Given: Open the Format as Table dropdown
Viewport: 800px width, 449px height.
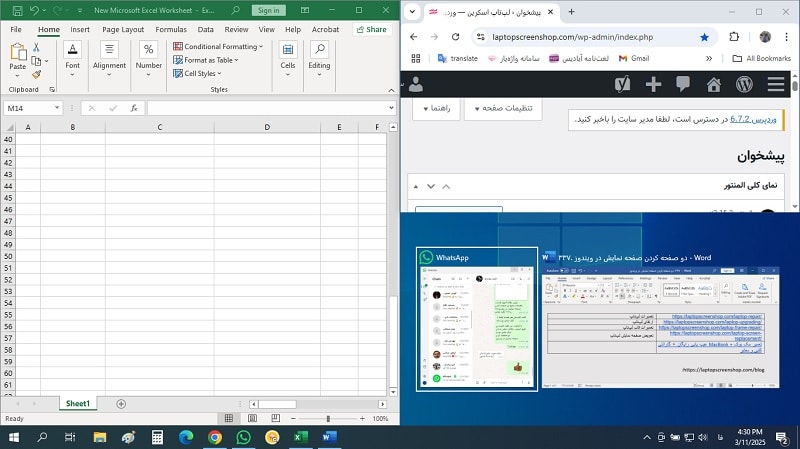Looking at the screenshot, I should (x=206, y=60).
